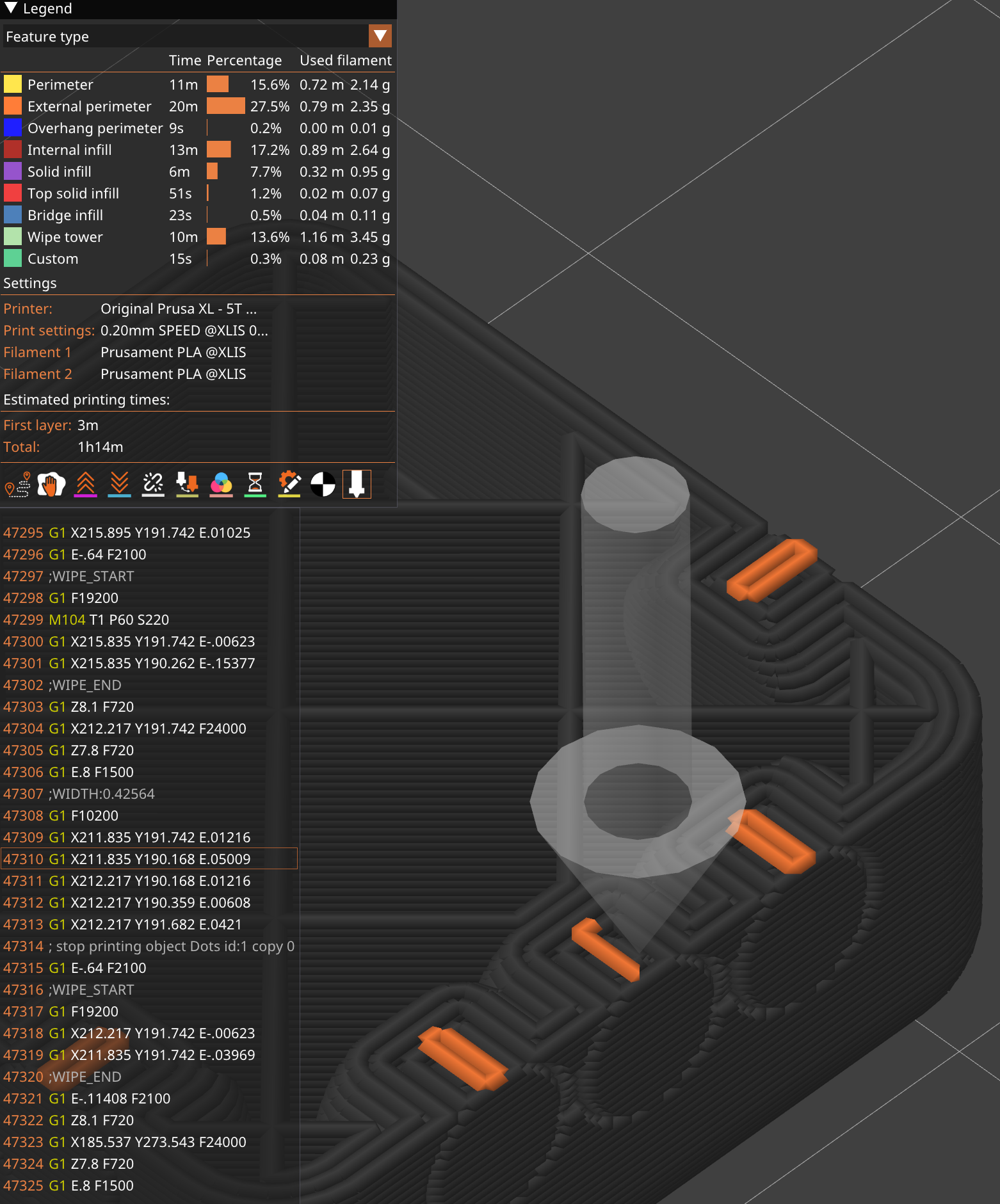Toggle Color changes circles icon
Viewport: 1000px width, 1204px height.
click(x=221, y=485)
